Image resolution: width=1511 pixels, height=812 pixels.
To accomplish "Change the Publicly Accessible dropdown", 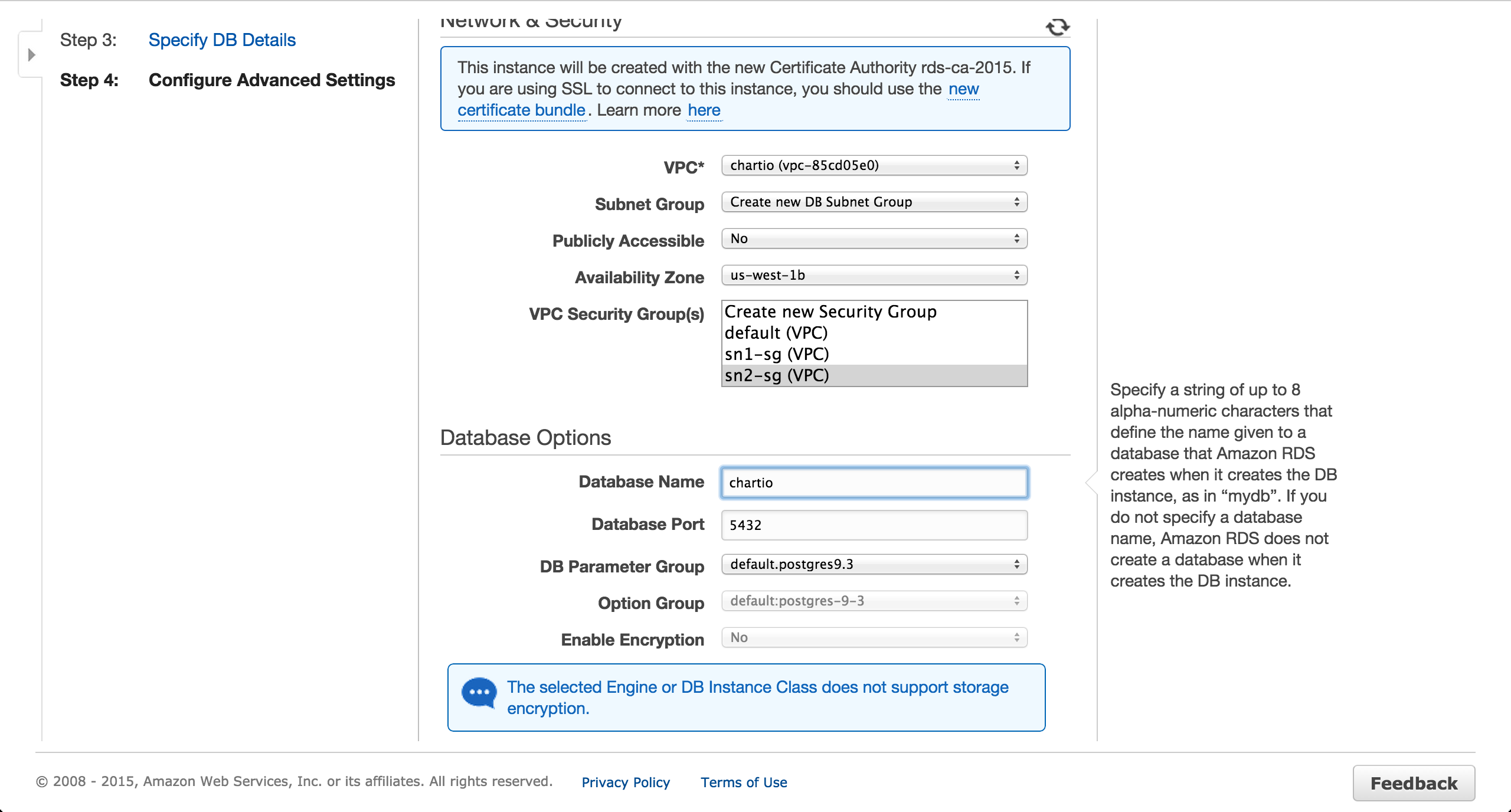I will pyautogui.click(x=874, y=238).
